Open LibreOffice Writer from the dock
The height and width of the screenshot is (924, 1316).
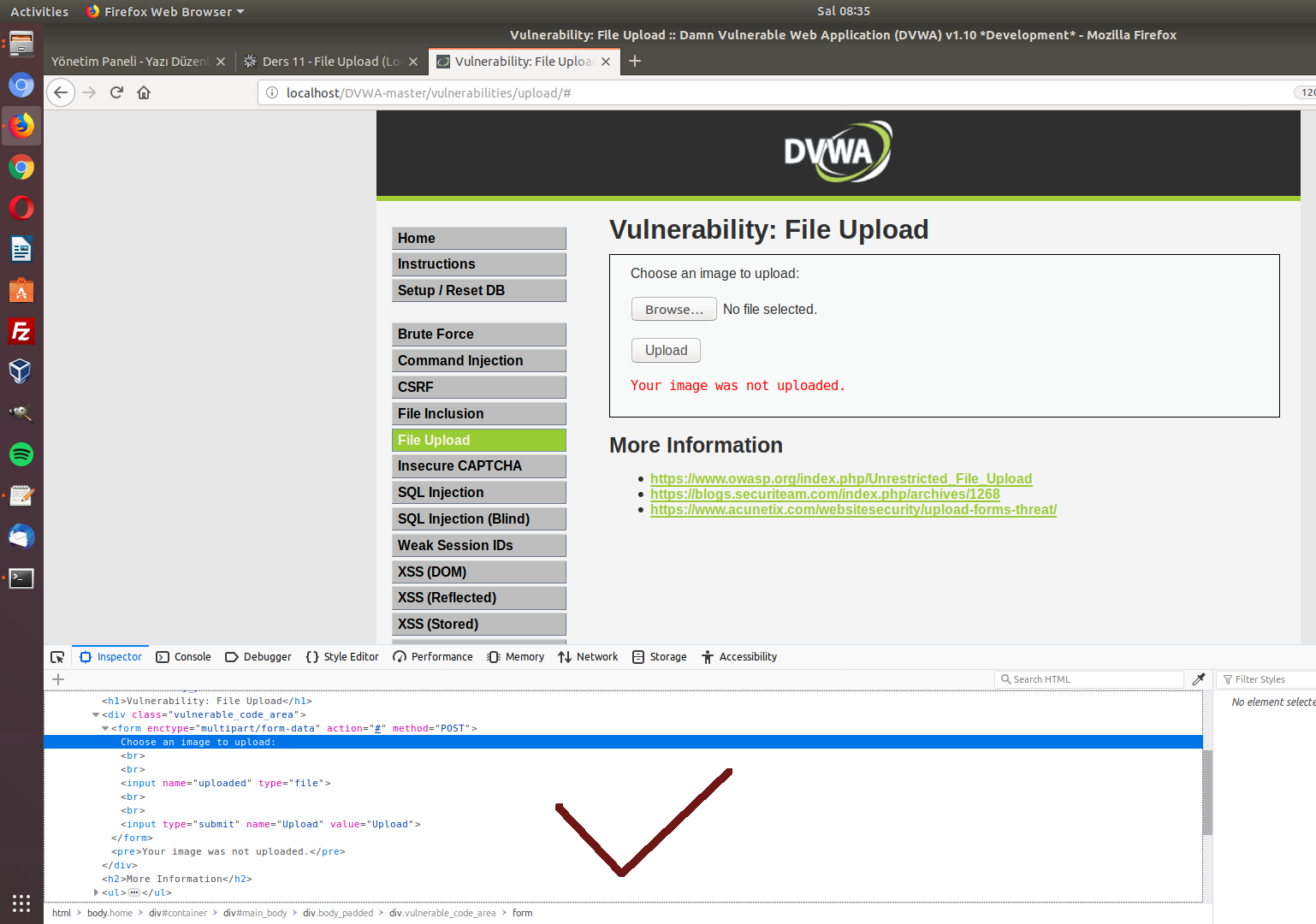[x=21, y=249]
